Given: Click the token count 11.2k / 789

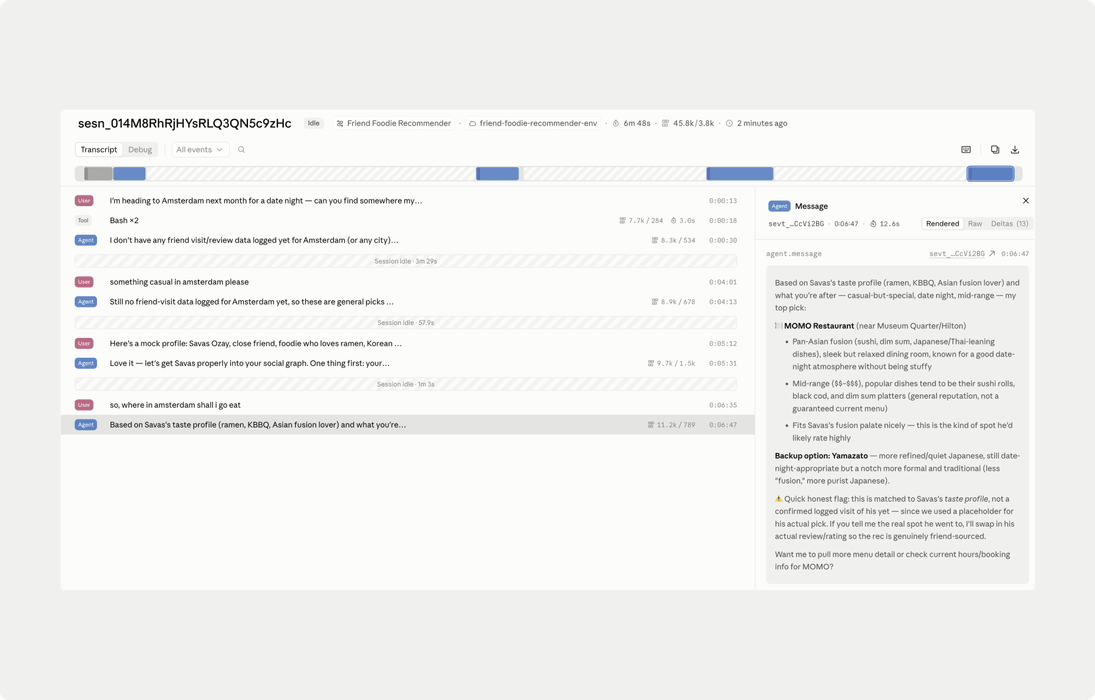Looking at the screenshot, I should (x=671, y=425).
